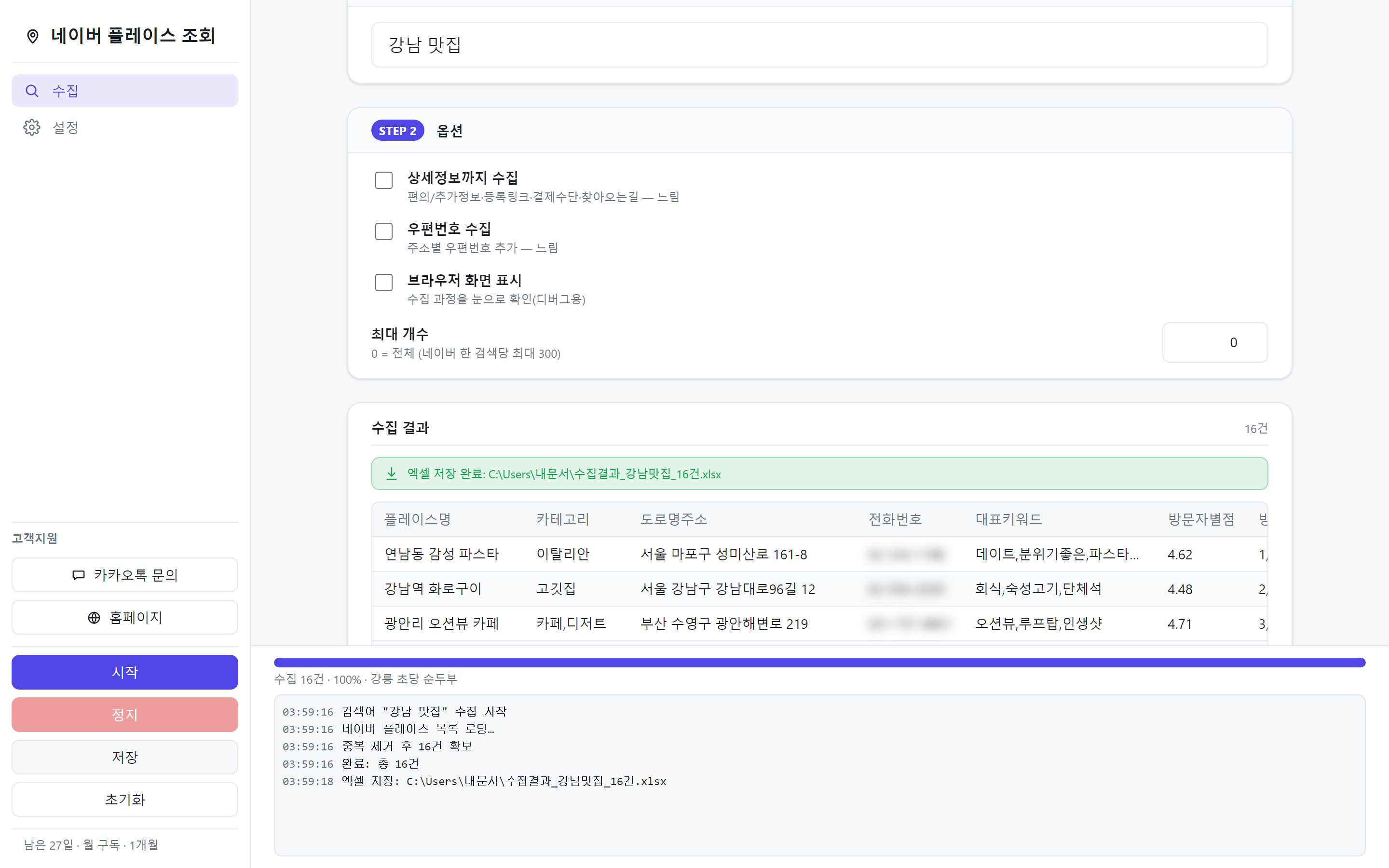This screenshot has height=868, width=1389.
Task: Click the 16건 result count
Action: click(1256, 429)
